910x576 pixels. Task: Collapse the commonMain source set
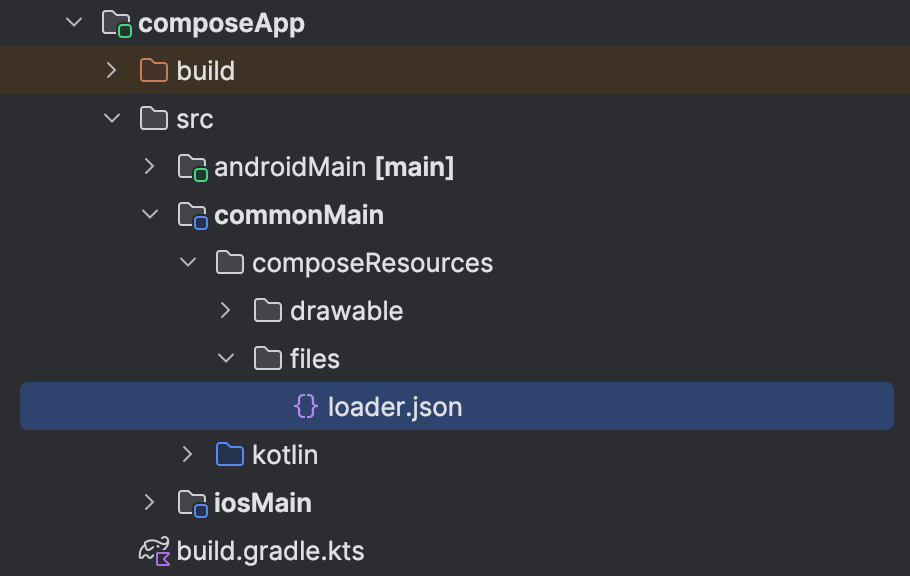[150, 214]
